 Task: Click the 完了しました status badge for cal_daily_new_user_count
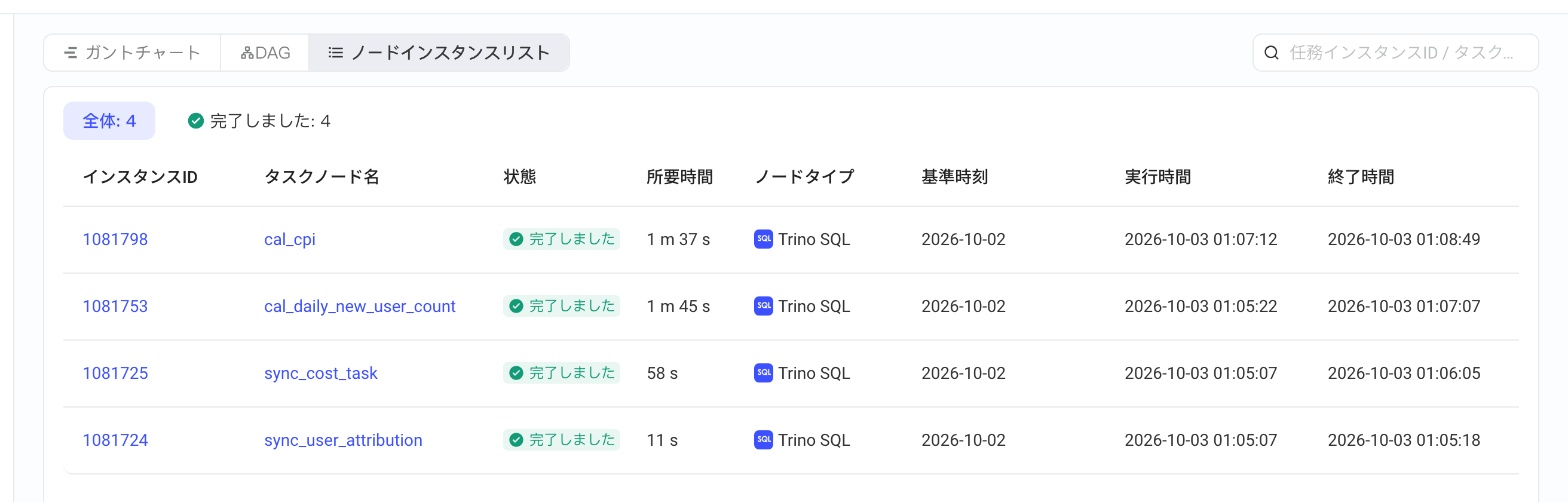coord(561,306)
